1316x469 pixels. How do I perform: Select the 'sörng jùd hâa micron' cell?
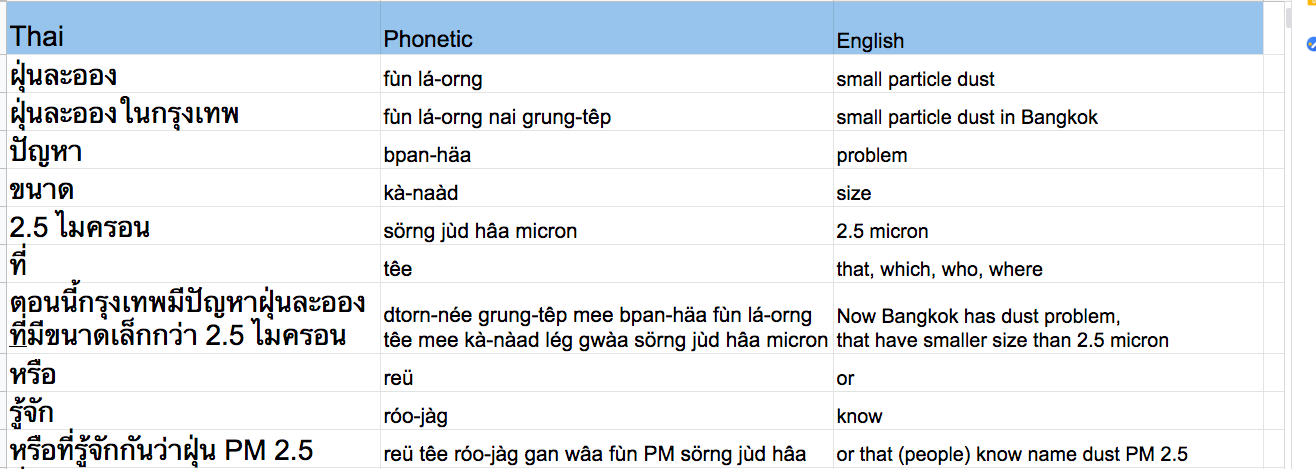tap(606, 227)
